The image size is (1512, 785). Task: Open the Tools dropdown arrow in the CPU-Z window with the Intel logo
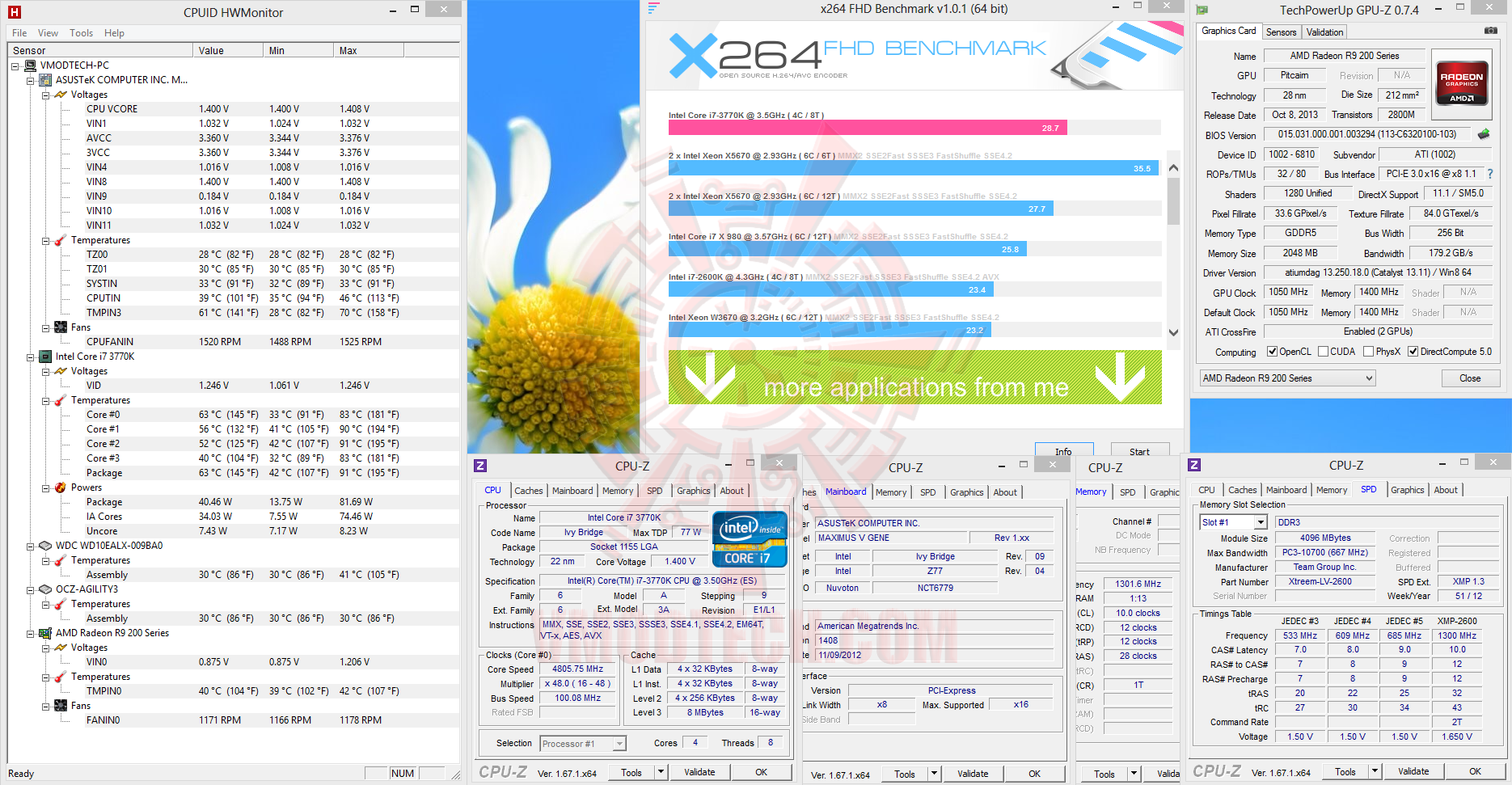(661, 772)
